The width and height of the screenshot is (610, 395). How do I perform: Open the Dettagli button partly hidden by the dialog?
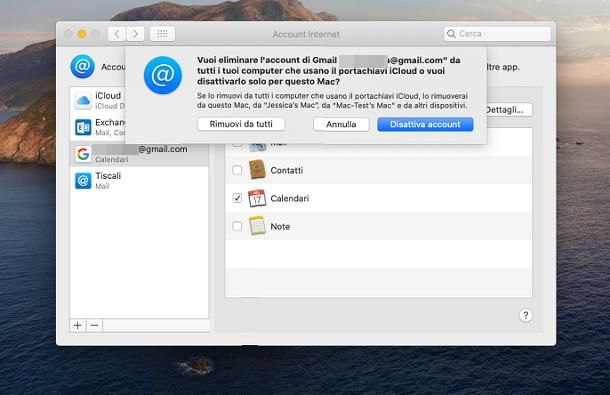[x=508, y=110]
